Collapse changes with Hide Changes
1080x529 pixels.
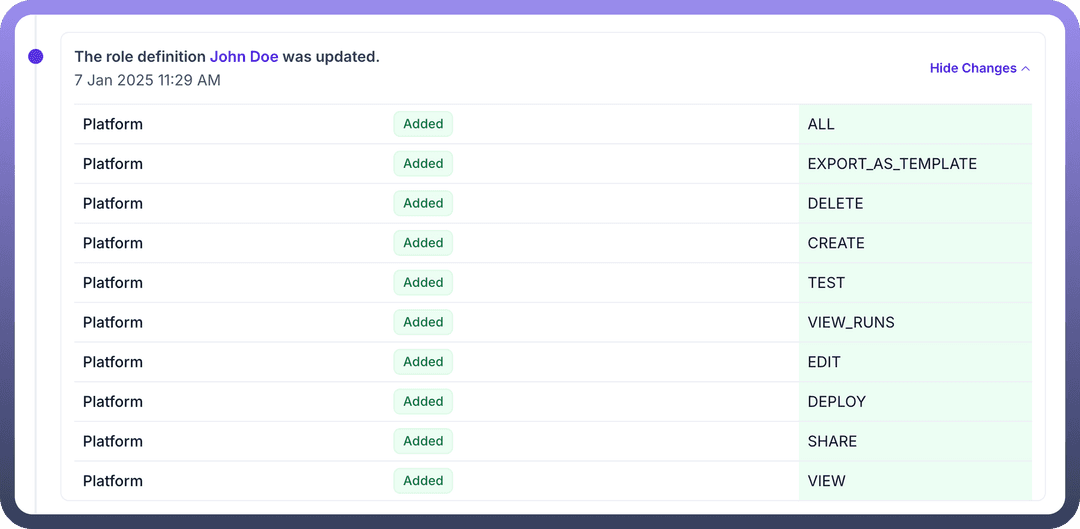(973, 68)
